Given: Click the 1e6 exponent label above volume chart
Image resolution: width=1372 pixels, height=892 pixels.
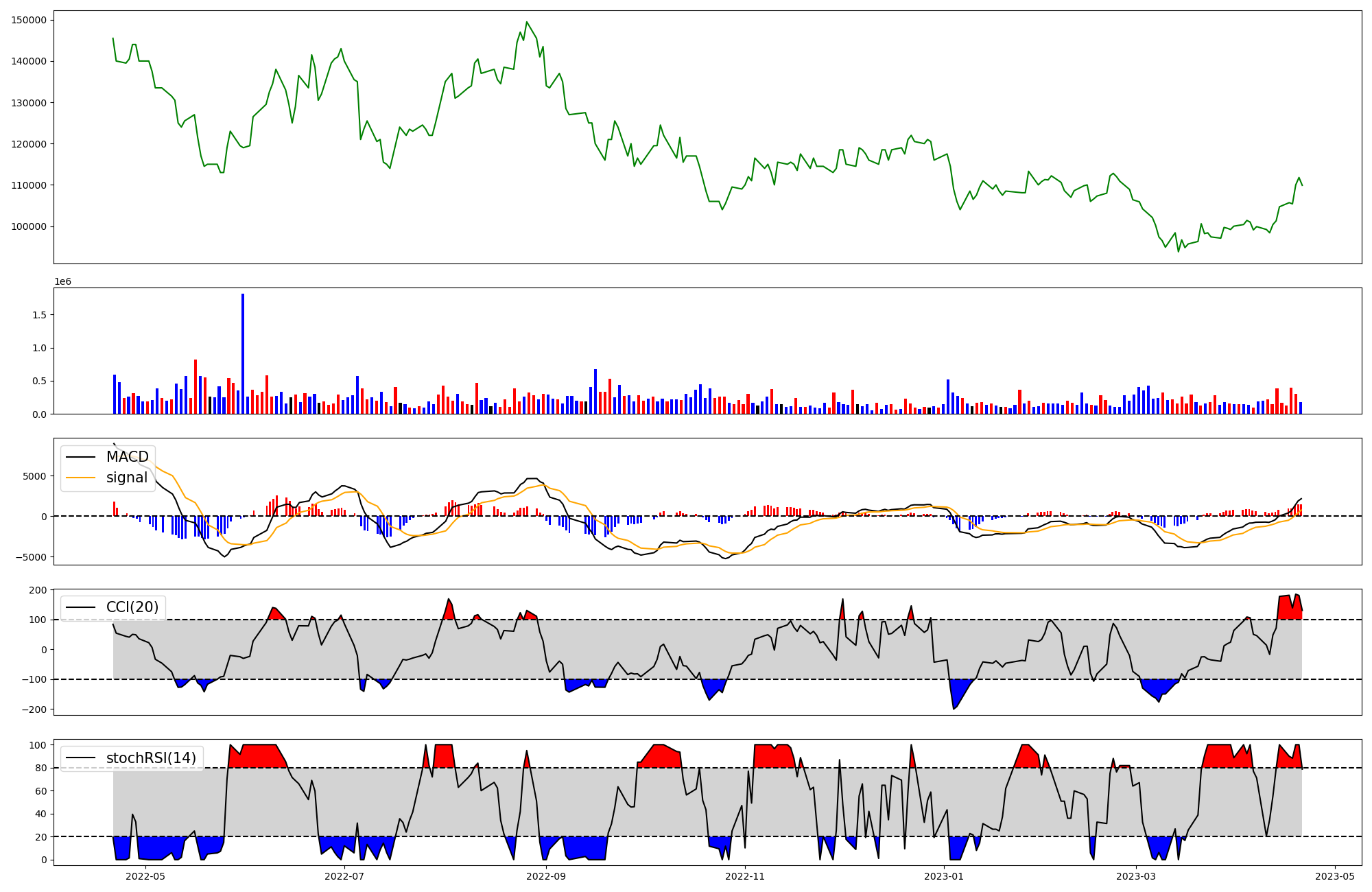Looking at the screenshot, I should (62, 282).
